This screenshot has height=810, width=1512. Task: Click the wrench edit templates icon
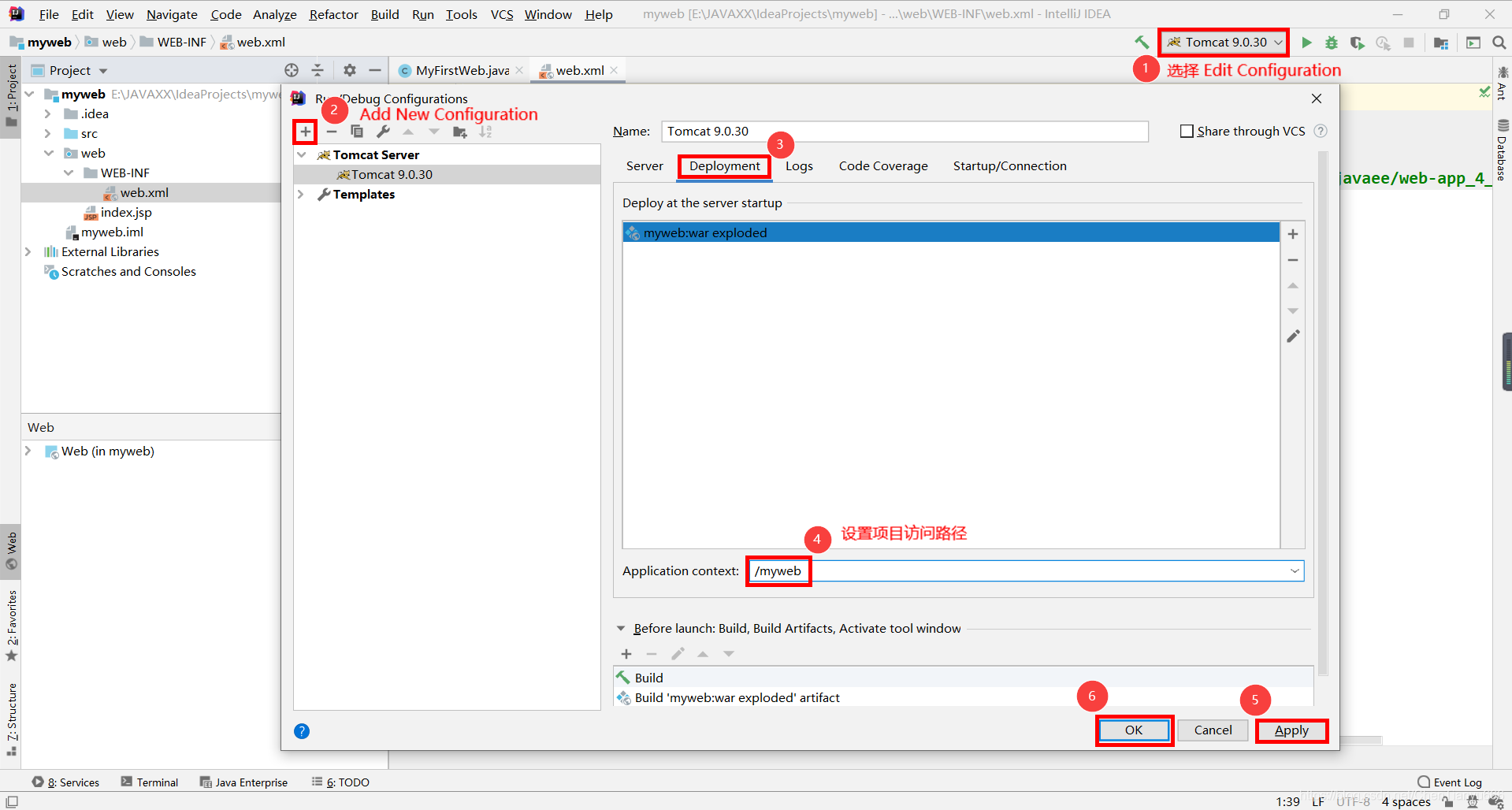383,132
